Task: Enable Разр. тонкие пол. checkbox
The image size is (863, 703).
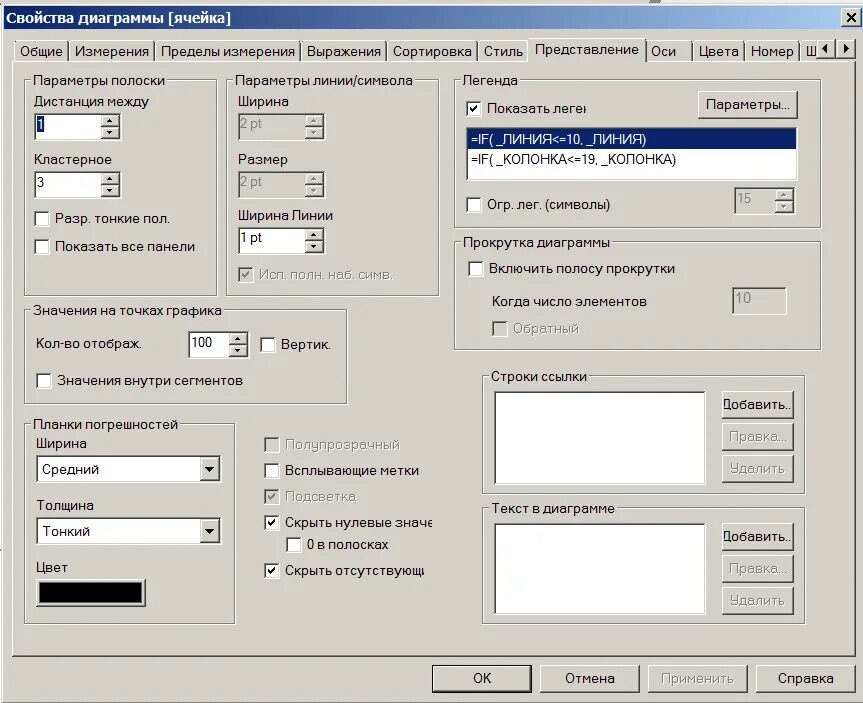Action: pyautogui.click(x=42, y=219)
